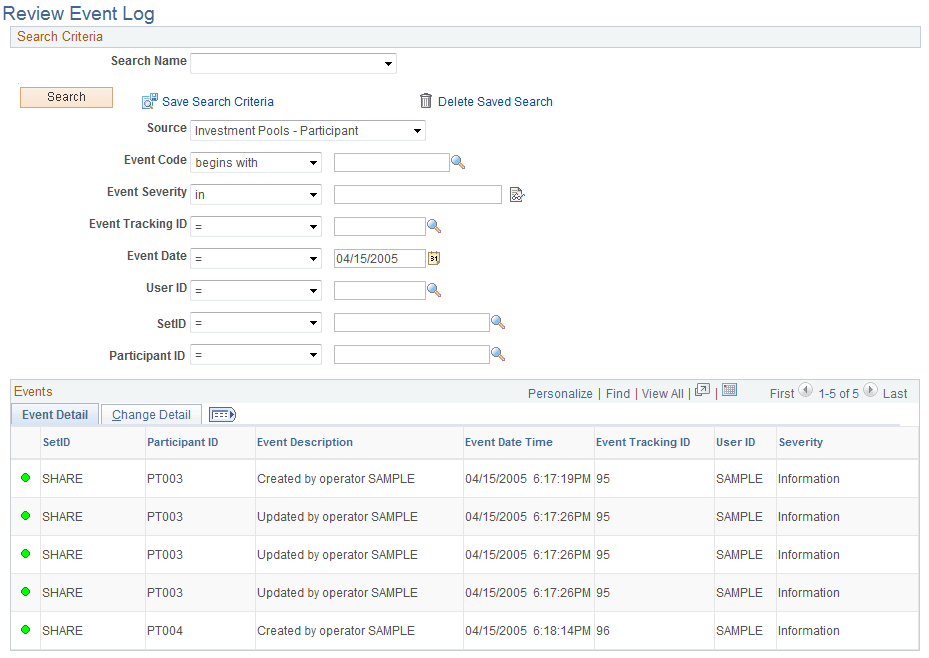Screen dimensions: 929x658
Task: Click the User ID value field
Action: [380, 290]
